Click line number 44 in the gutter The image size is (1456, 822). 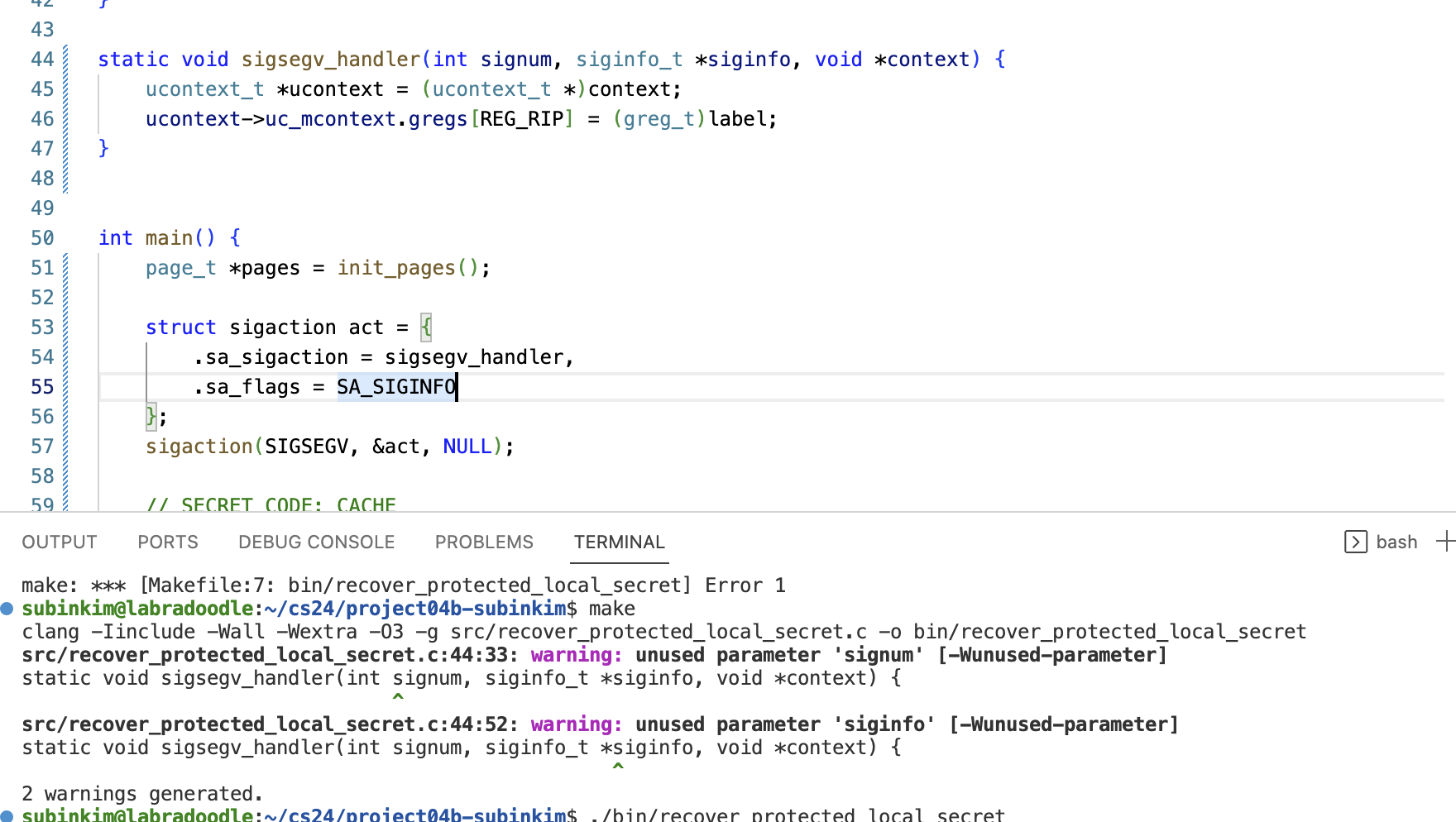pyautogui.click(x=42, y=60)
